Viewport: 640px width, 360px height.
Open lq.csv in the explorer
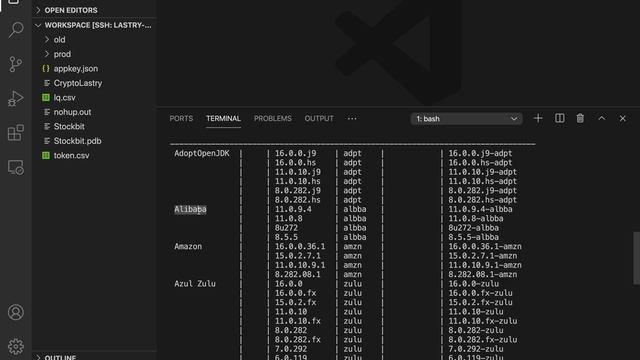tap(64, 98)
